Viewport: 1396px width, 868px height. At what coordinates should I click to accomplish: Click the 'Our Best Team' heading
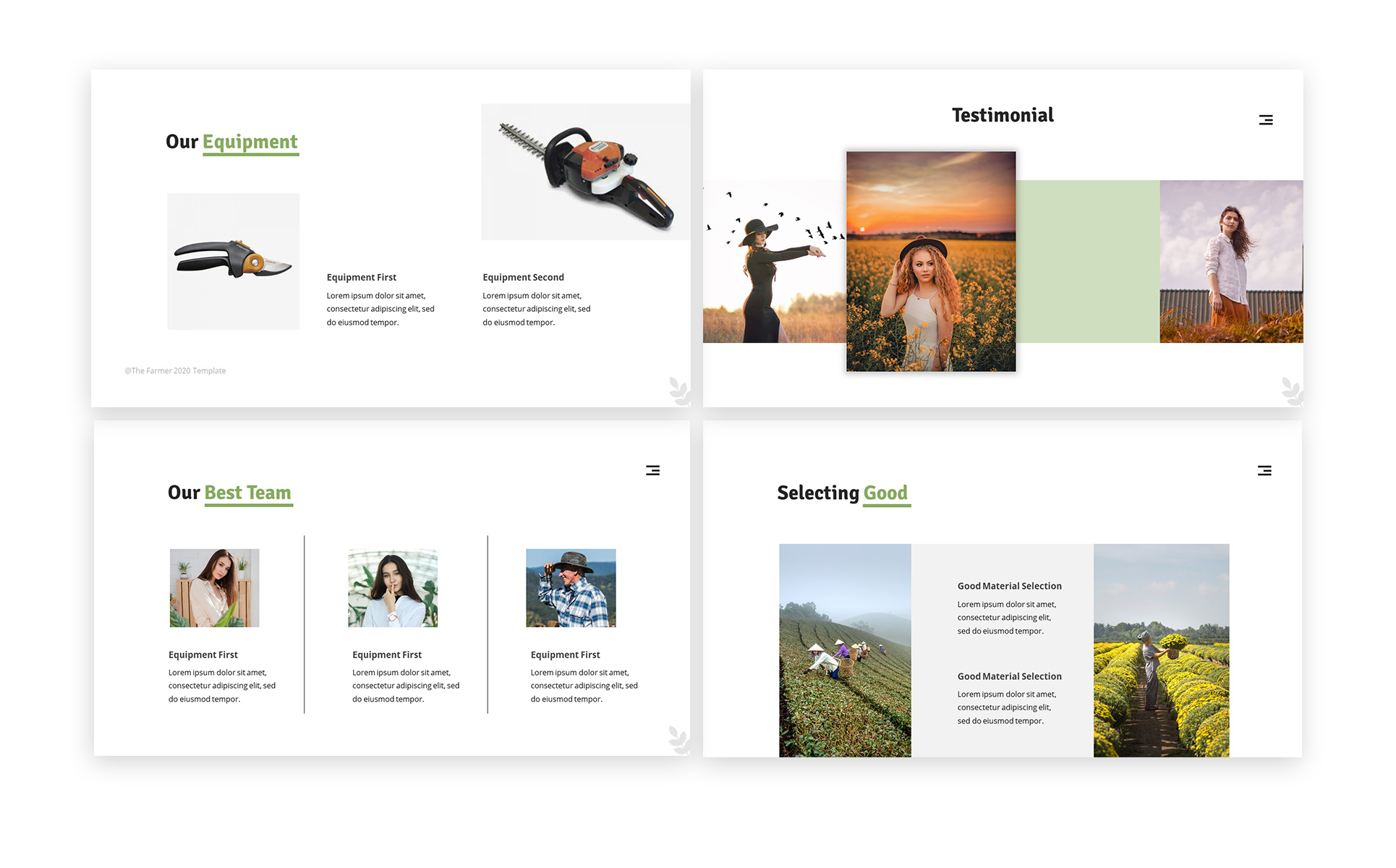[230, 493]
